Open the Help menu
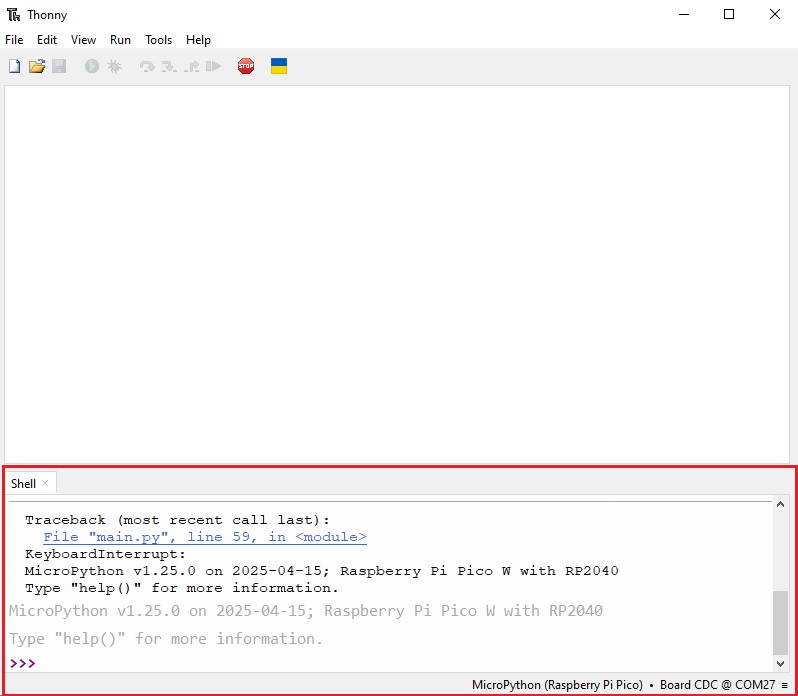Image resolution: width=798 pixels, height=696 pixels. click(198, 40)
